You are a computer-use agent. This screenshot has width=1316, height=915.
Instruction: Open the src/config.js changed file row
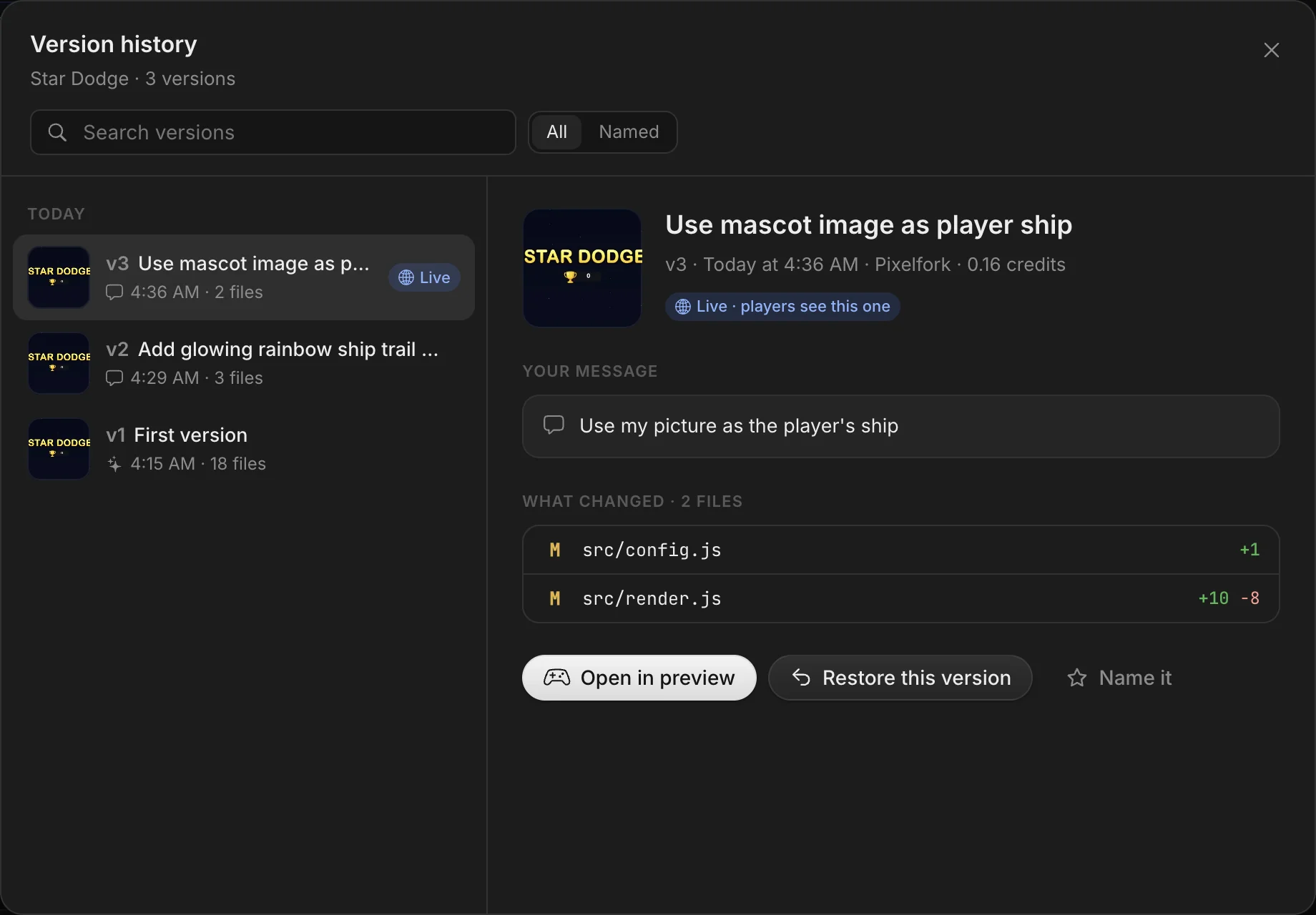tap(901, 550)
